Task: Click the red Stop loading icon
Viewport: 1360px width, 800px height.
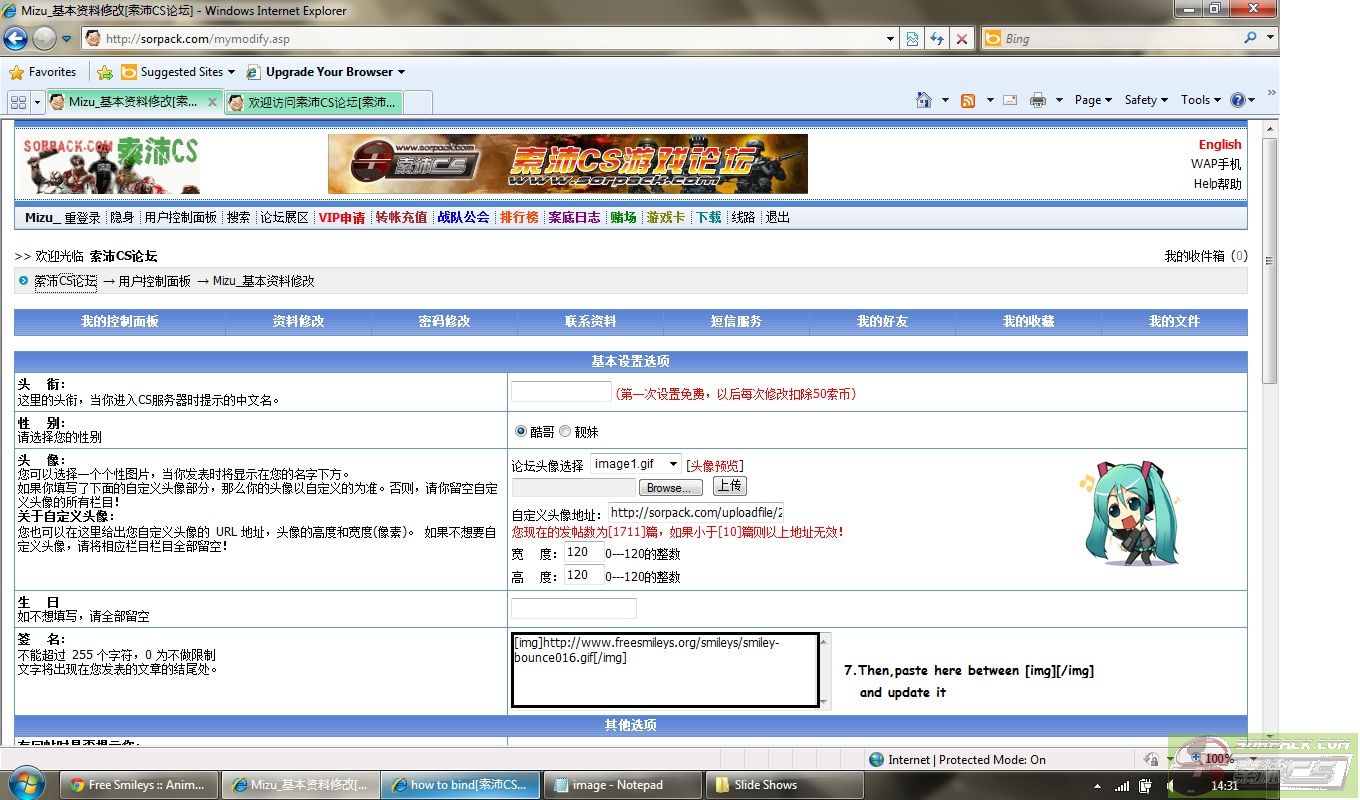Action: (x=962, y=39)
